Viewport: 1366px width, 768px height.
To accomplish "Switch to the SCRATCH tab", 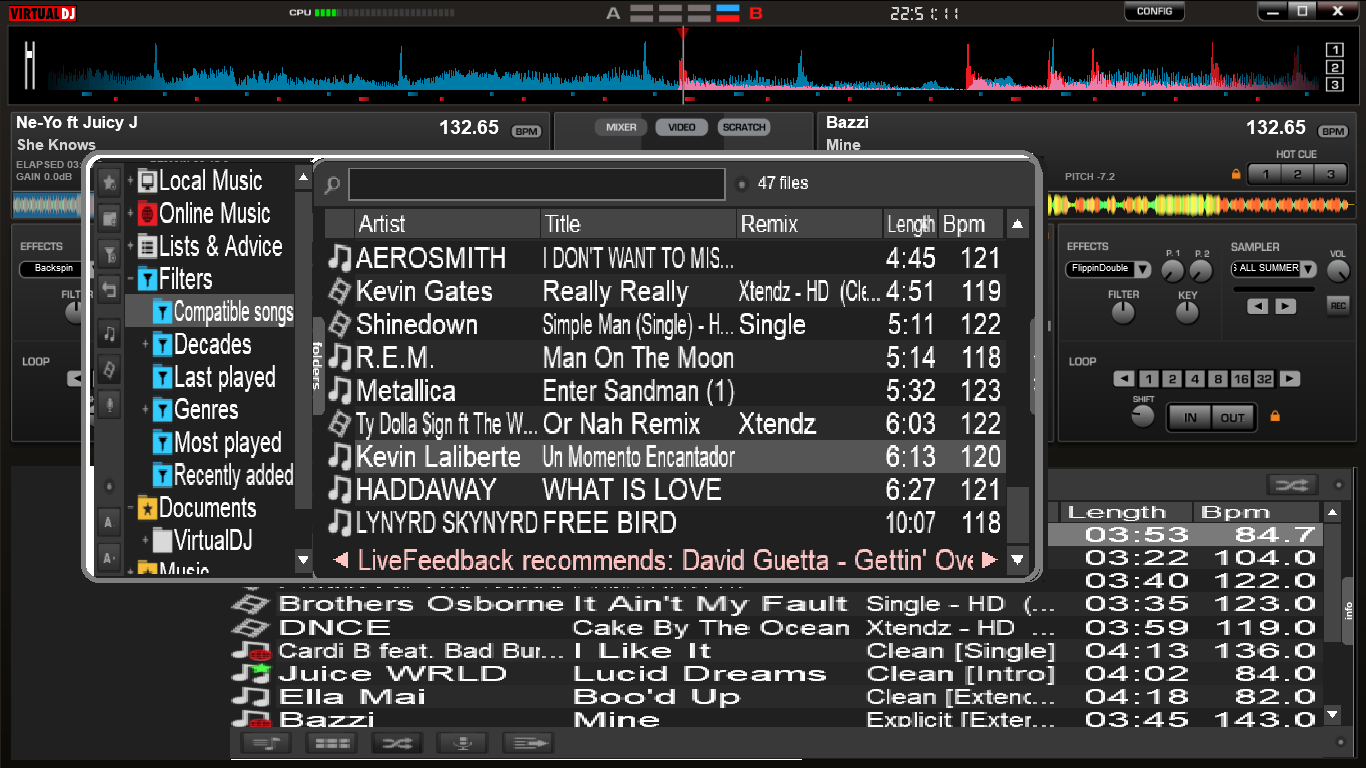I will pos(744,127).
